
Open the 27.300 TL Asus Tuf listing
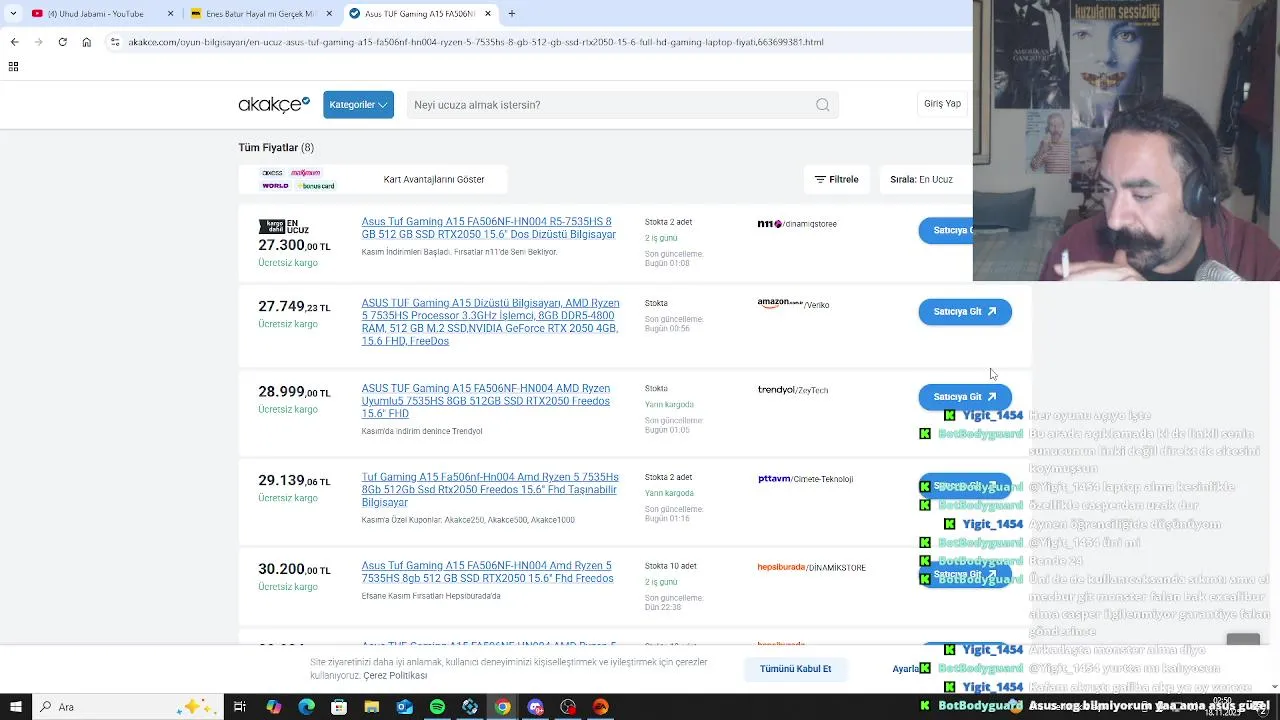click(x=488, y=228)
